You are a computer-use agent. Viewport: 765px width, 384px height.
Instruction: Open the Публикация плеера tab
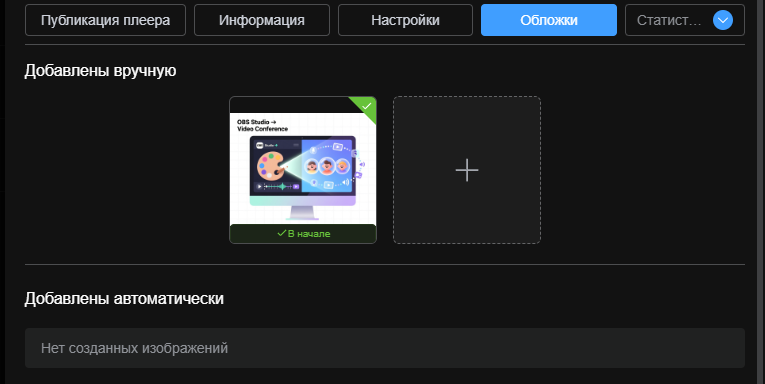pyautogui.click(x=105, y=20)
